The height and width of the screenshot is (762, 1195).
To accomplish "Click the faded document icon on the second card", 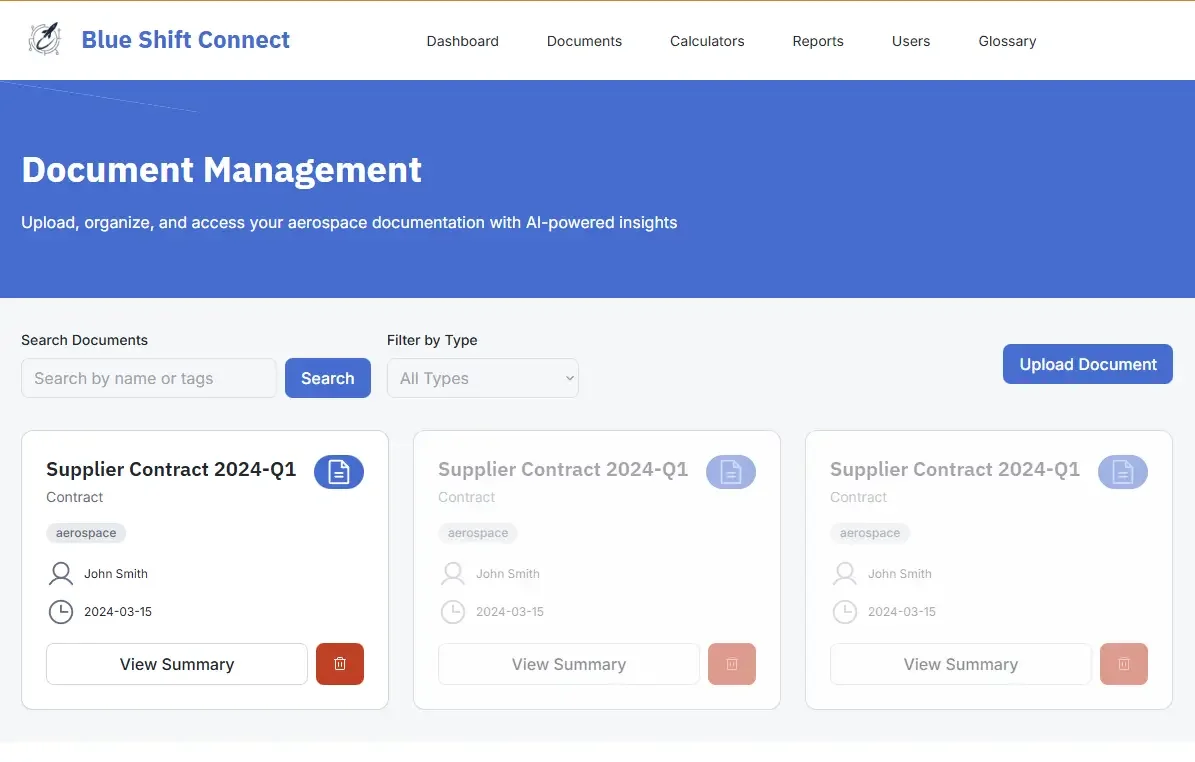I will tap(731, 471).
